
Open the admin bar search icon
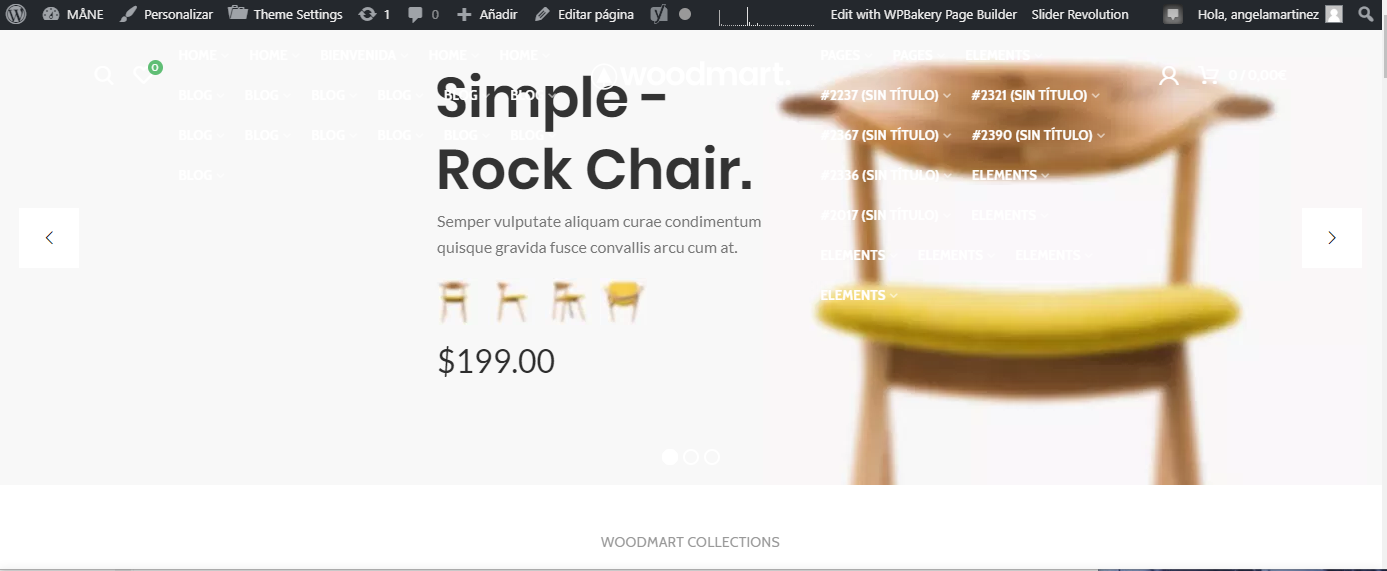point(1366,14)
